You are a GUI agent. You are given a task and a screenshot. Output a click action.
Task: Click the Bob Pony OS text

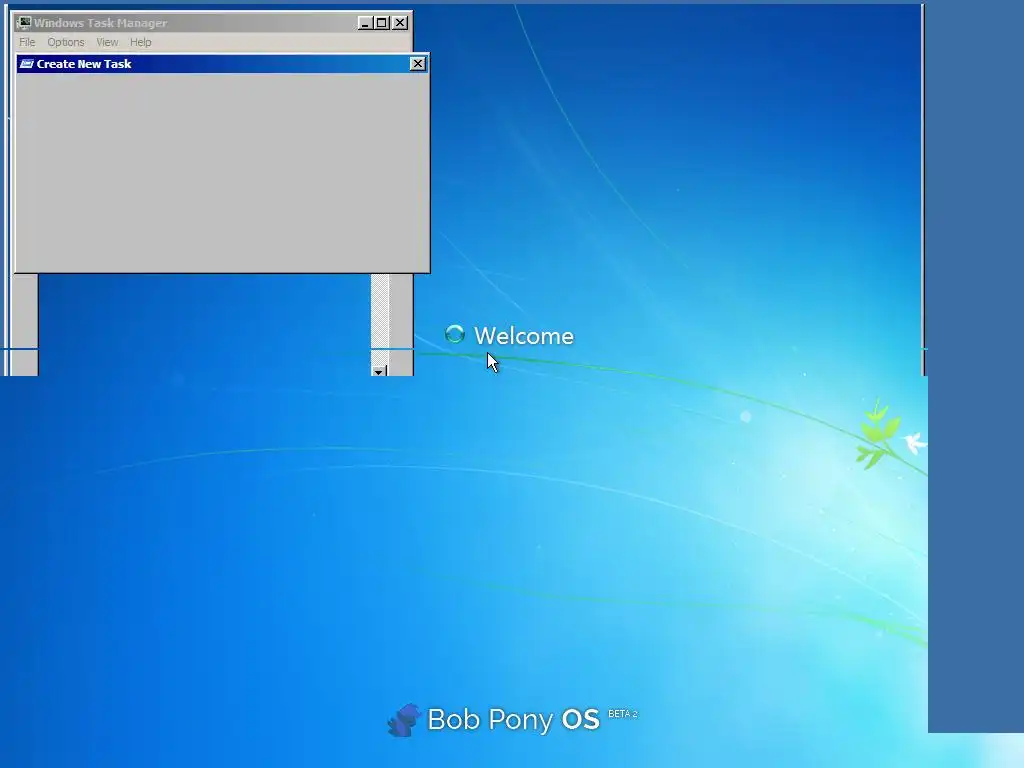pyautogui.click(x=513, y=720)
